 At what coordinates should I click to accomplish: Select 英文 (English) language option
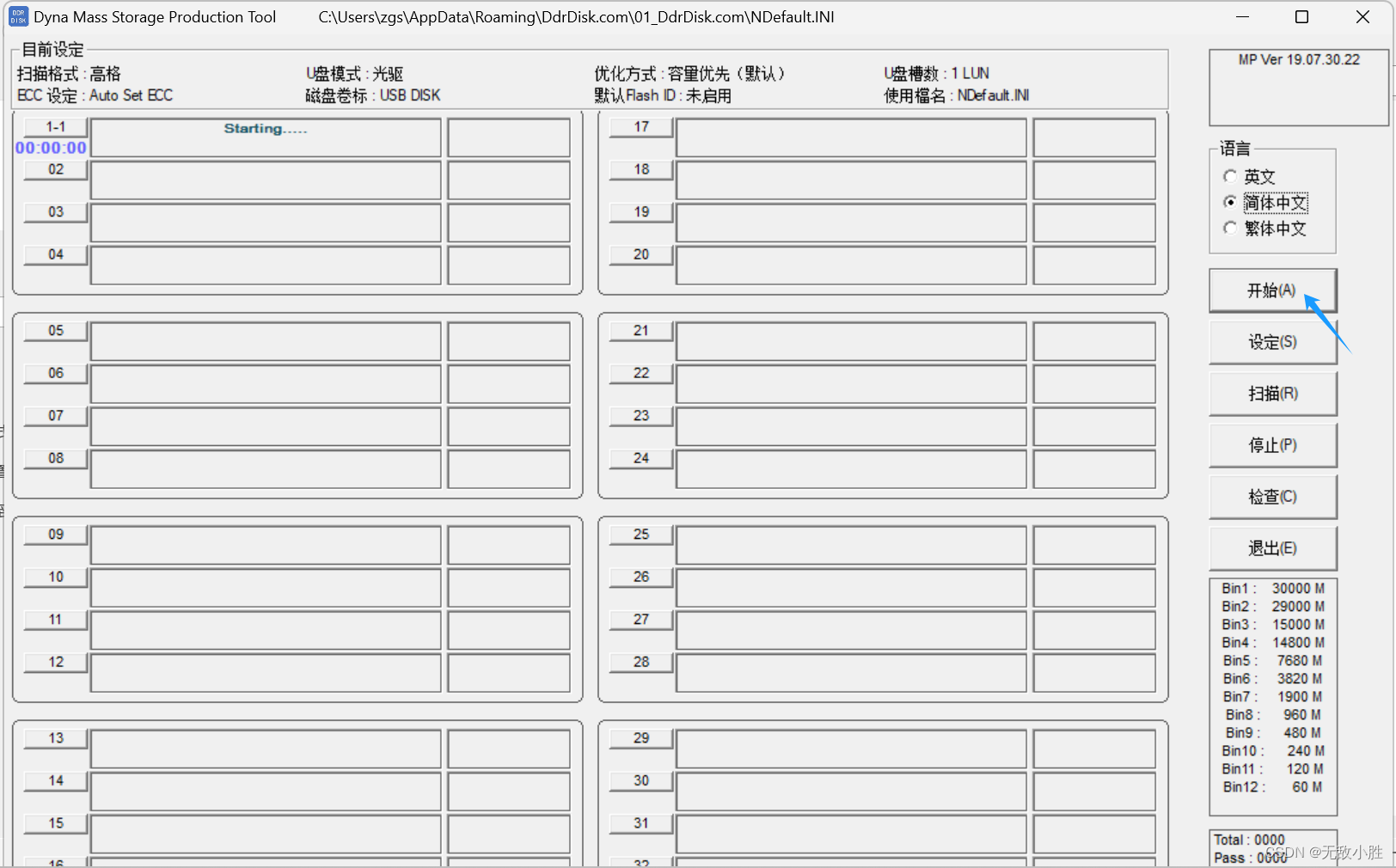[x=1231, y=176]
